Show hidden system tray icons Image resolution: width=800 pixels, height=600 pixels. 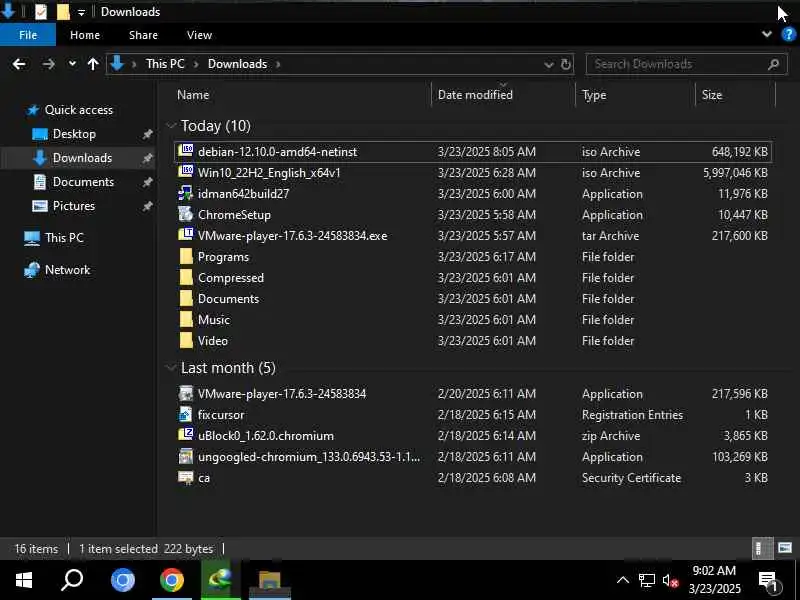point(622,580)
